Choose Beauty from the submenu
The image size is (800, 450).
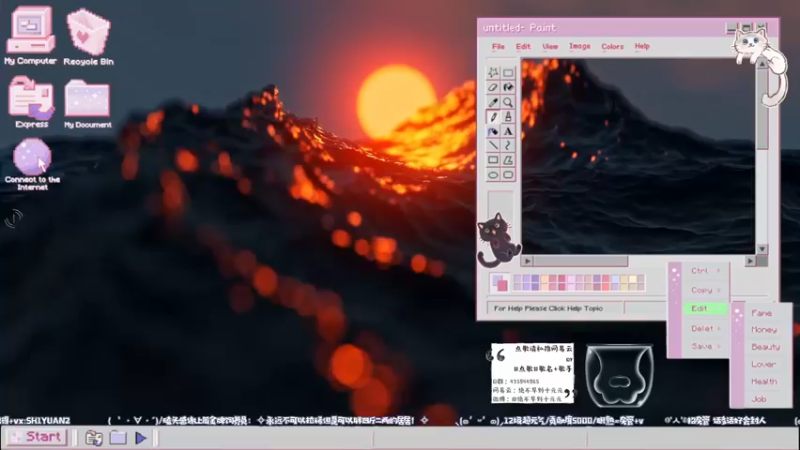[x=765, y=347]
